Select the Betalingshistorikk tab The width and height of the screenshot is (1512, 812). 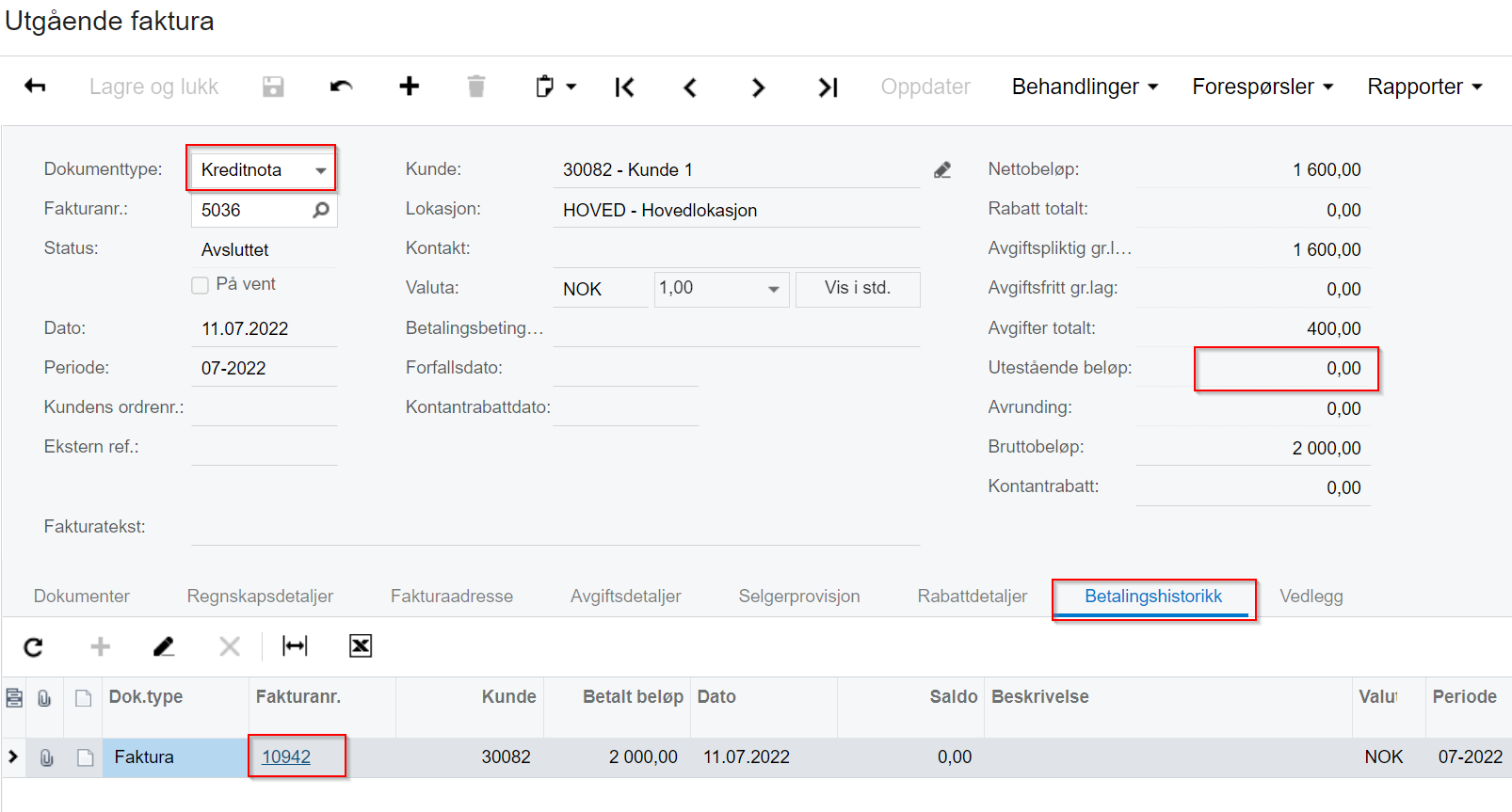tap(1153, 596)
